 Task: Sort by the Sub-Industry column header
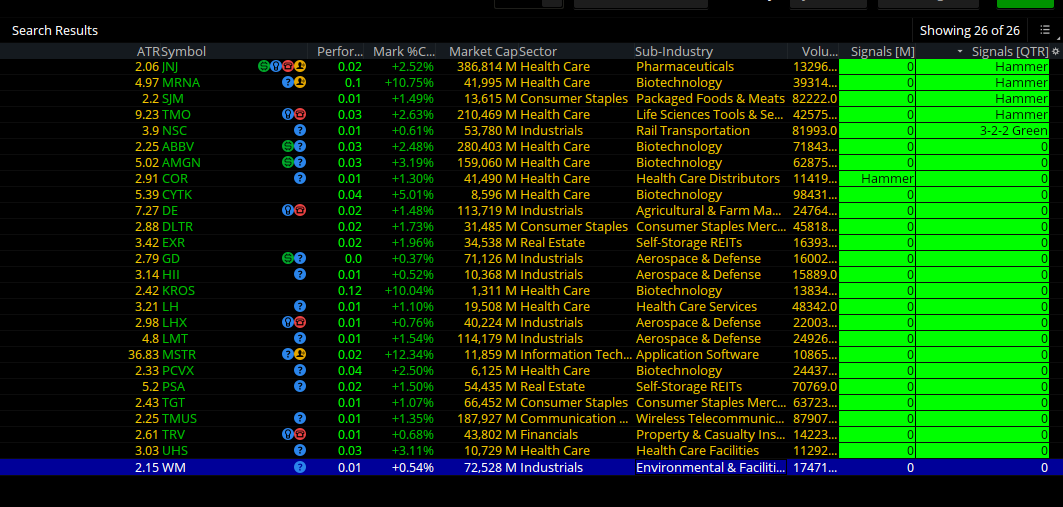coord(674,52)
